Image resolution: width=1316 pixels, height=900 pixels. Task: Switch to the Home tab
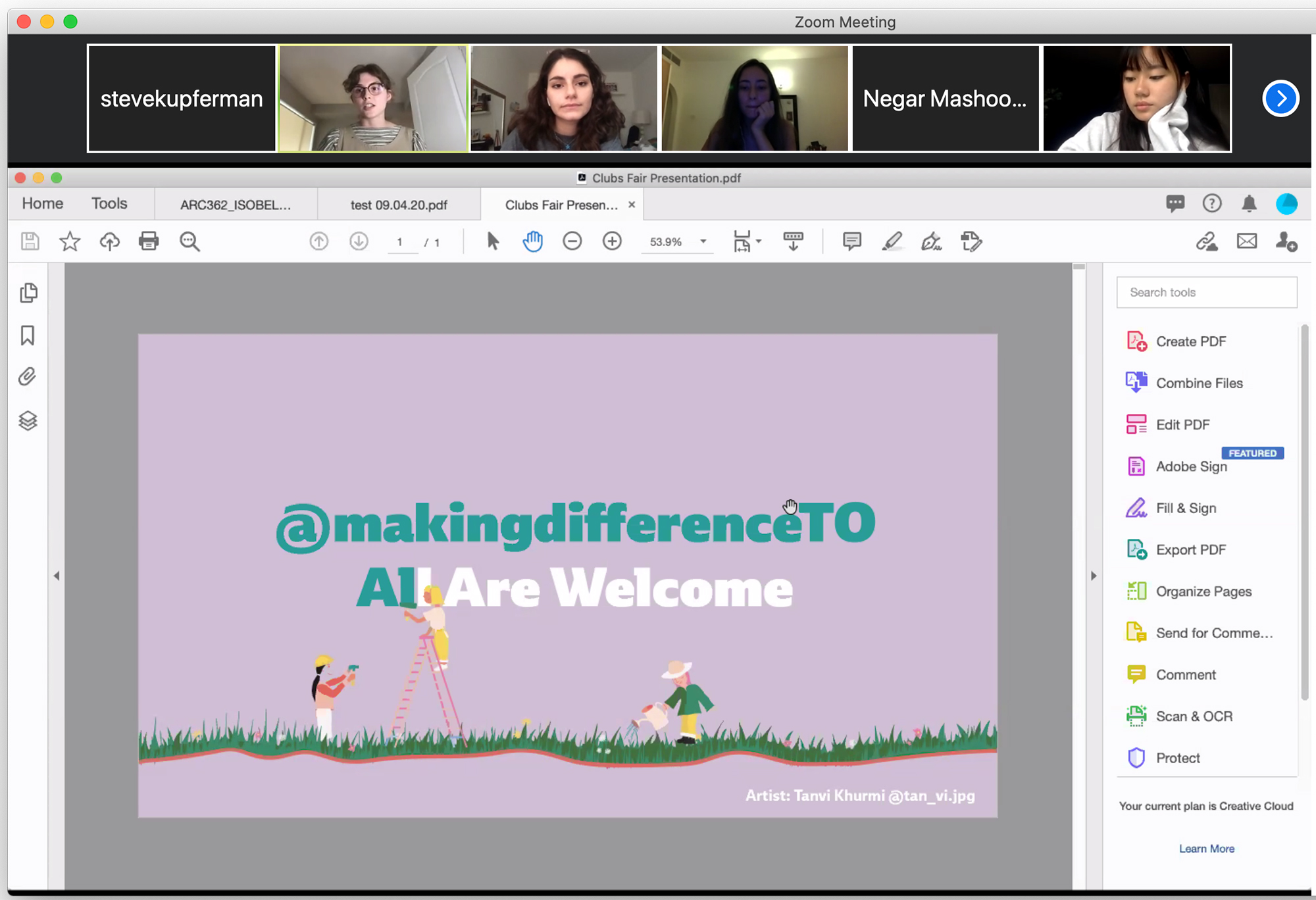[x=43, y=203]
